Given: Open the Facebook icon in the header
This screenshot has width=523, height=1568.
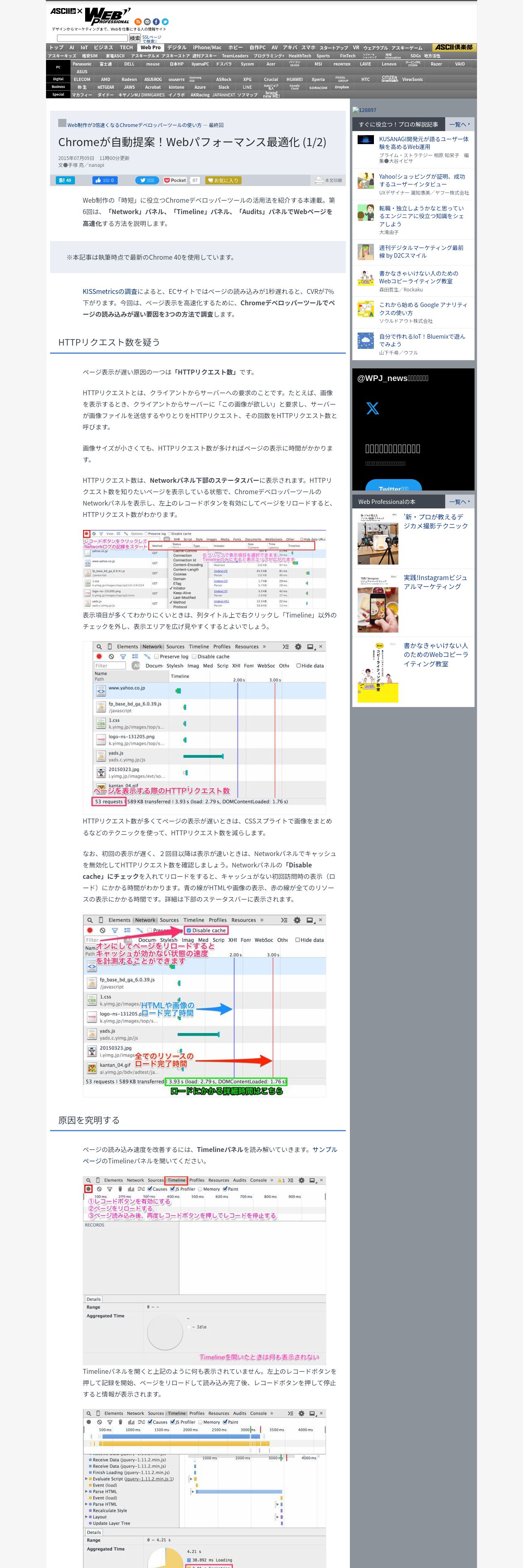Looking at the screenshot, I should 156,22.
